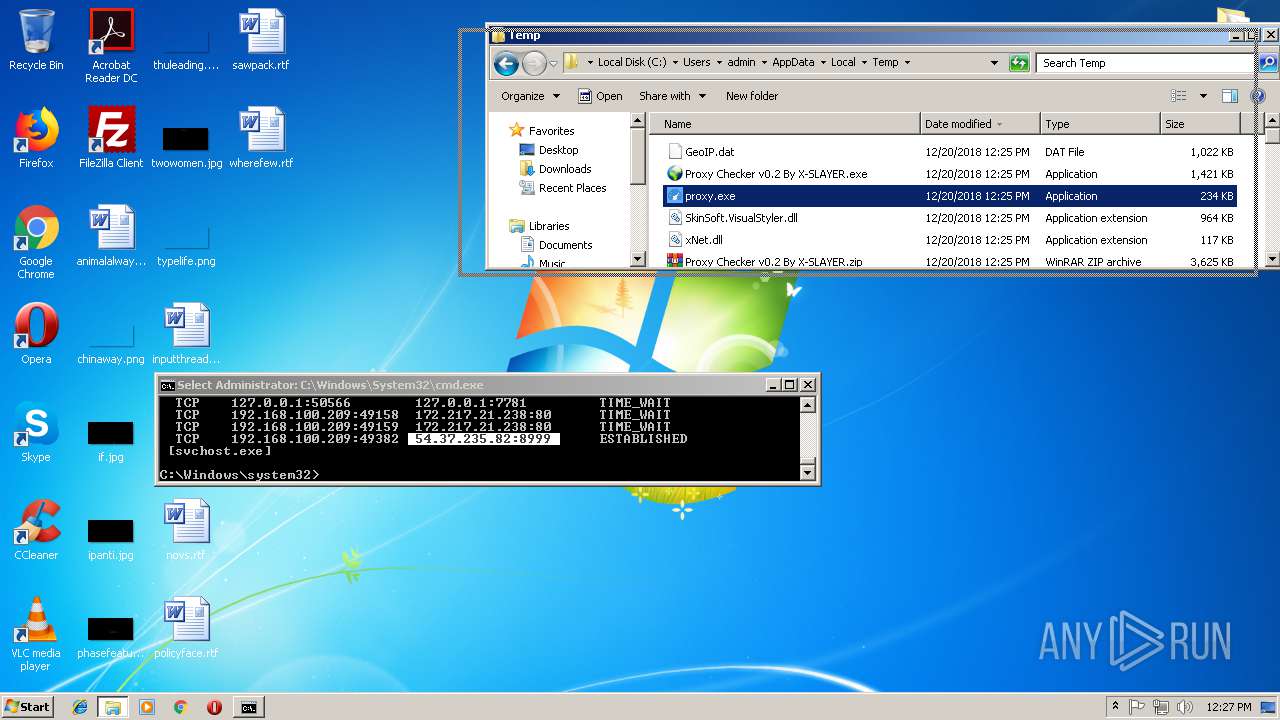Launch Skype from desktop
Screen dimensions: 1280x720
(x=36, y=432)
